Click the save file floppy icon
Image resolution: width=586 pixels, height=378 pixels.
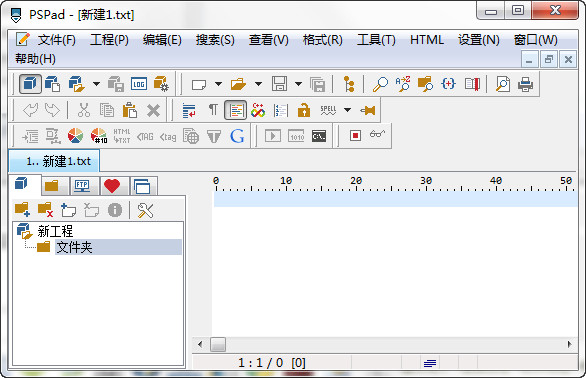pos(279,84)
